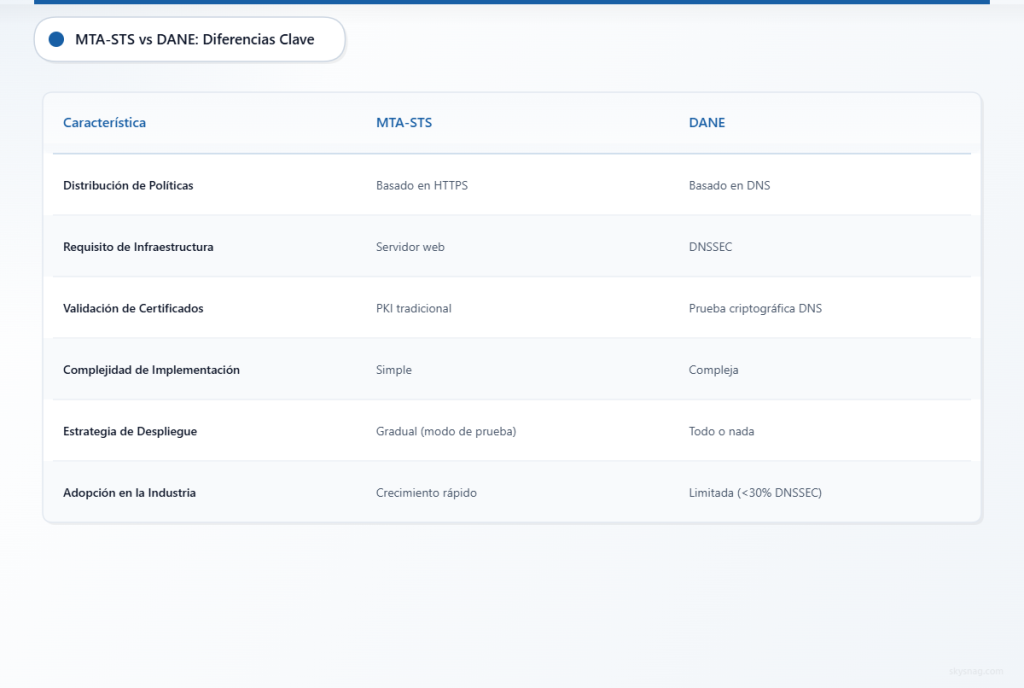Click the 'Distribución de Políticas' row label

tap(128, 186)
